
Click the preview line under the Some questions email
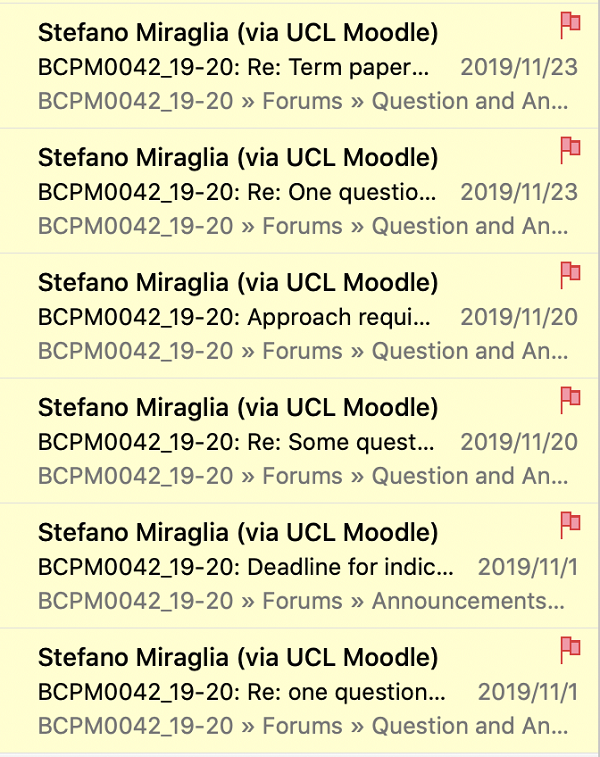[303, 477]
